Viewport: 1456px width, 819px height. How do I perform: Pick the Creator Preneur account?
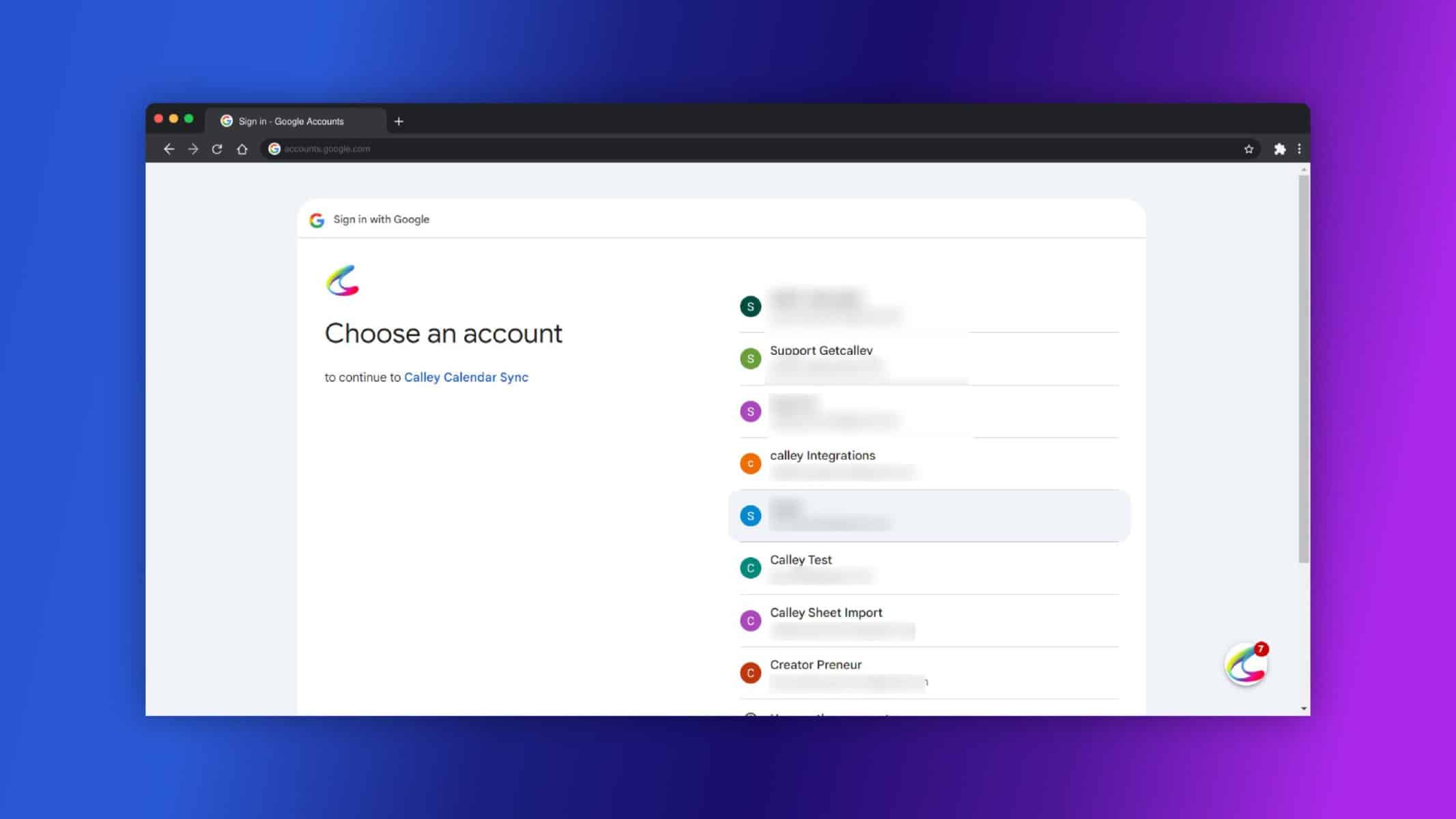coord(929,673)
